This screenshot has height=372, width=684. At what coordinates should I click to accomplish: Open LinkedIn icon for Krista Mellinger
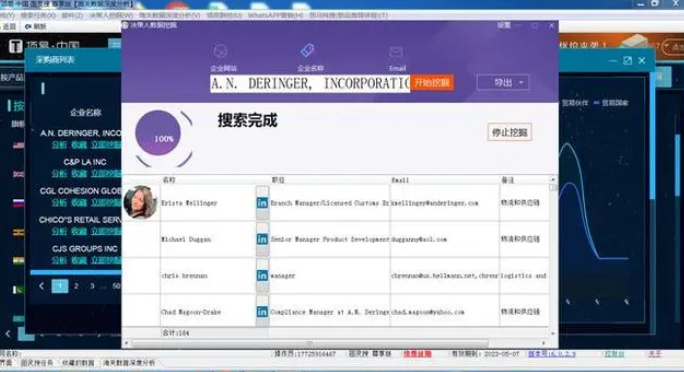click(262, 203)
